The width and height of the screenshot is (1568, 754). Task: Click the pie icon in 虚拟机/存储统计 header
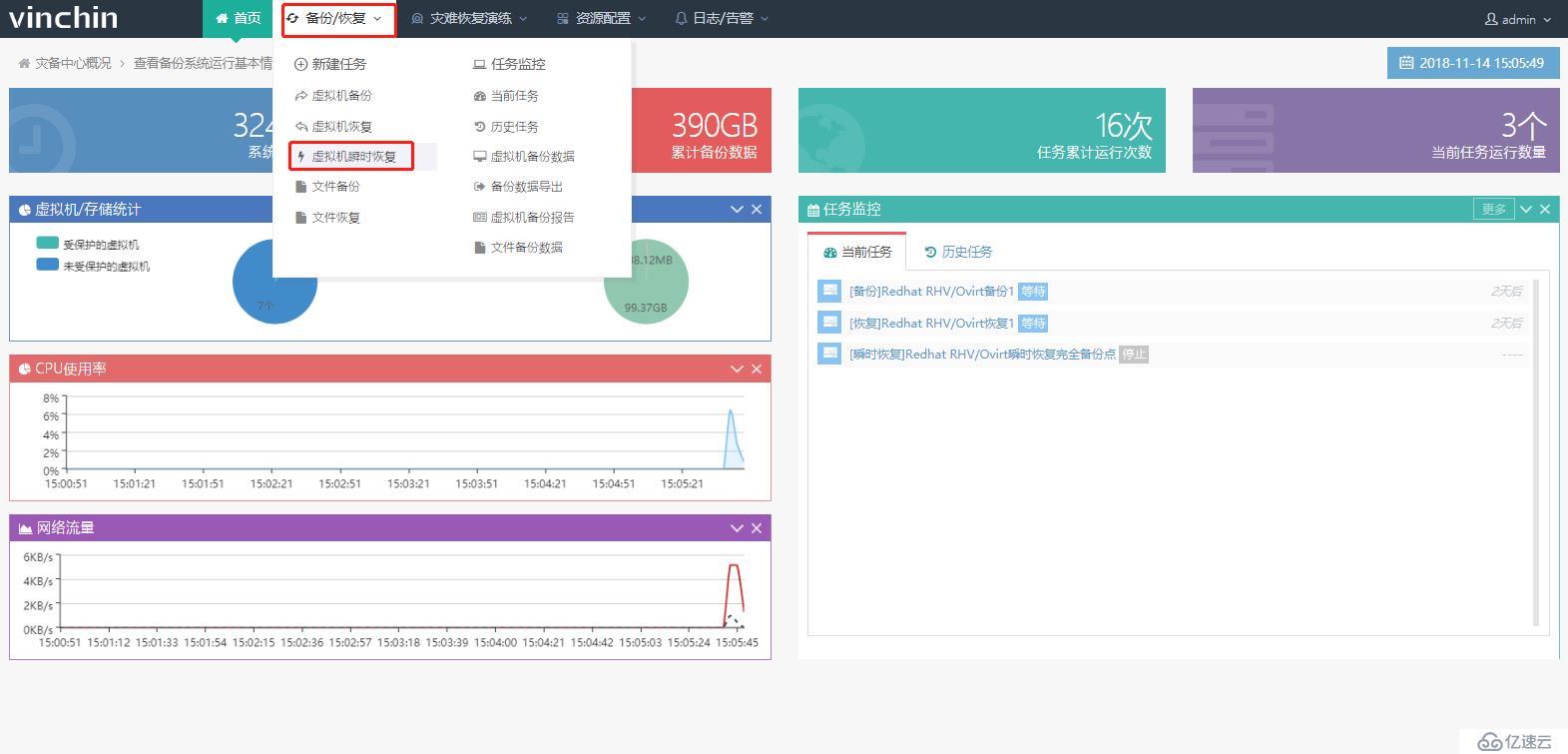pyautogui.click(x=25, y=210)
